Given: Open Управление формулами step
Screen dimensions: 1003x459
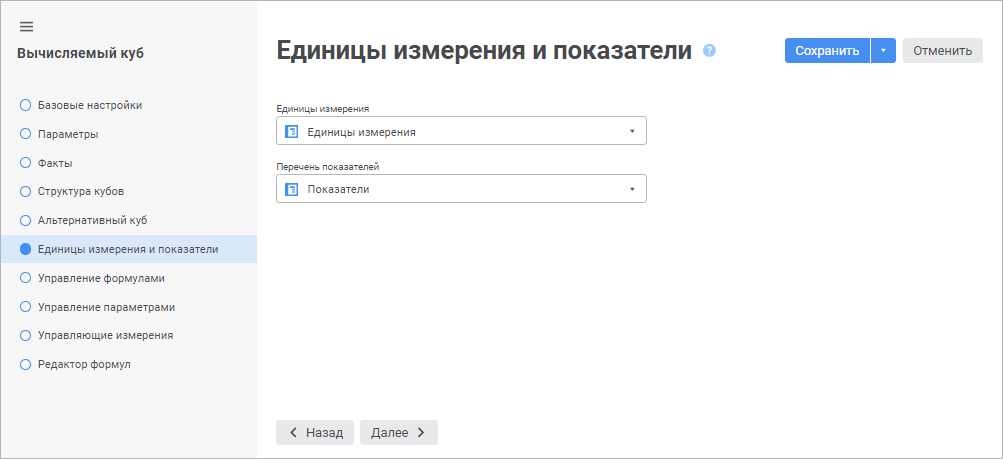Looking at the screenshot, I should 100,278.
